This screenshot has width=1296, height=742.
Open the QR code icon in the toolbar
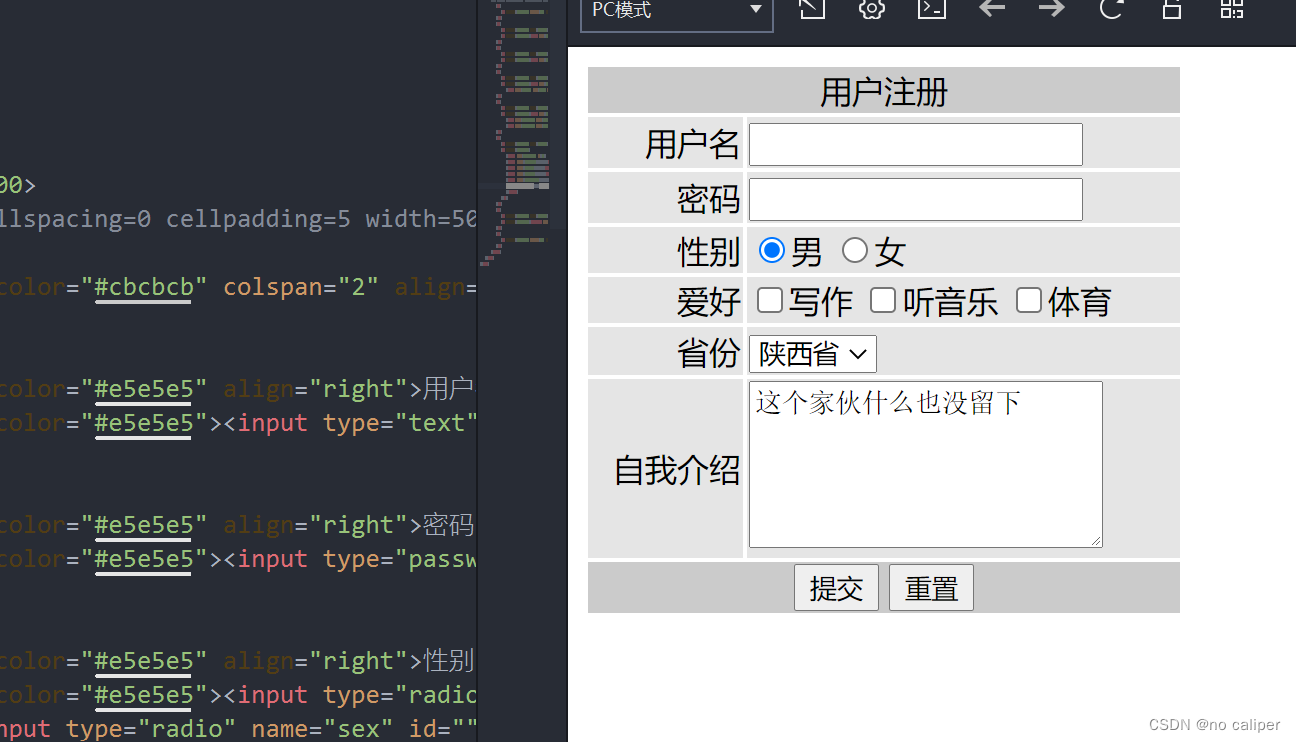pyautogui.click(x=1231, y=11)
